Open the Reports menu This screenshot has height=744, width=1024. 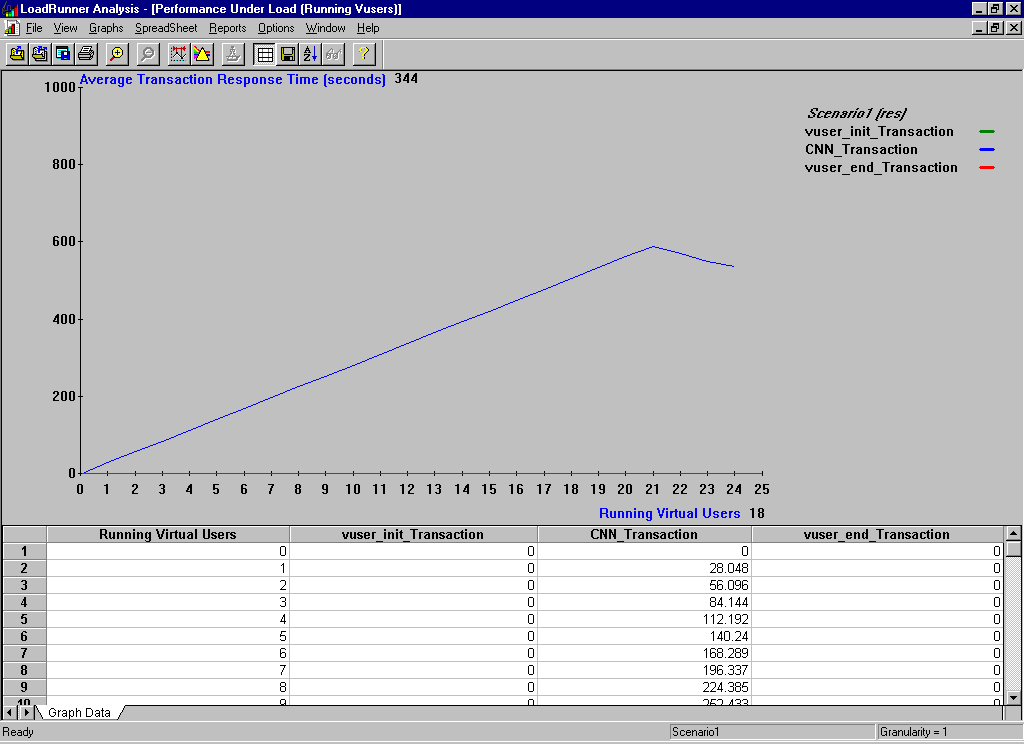pyautogui.click(x=227, y=28)
